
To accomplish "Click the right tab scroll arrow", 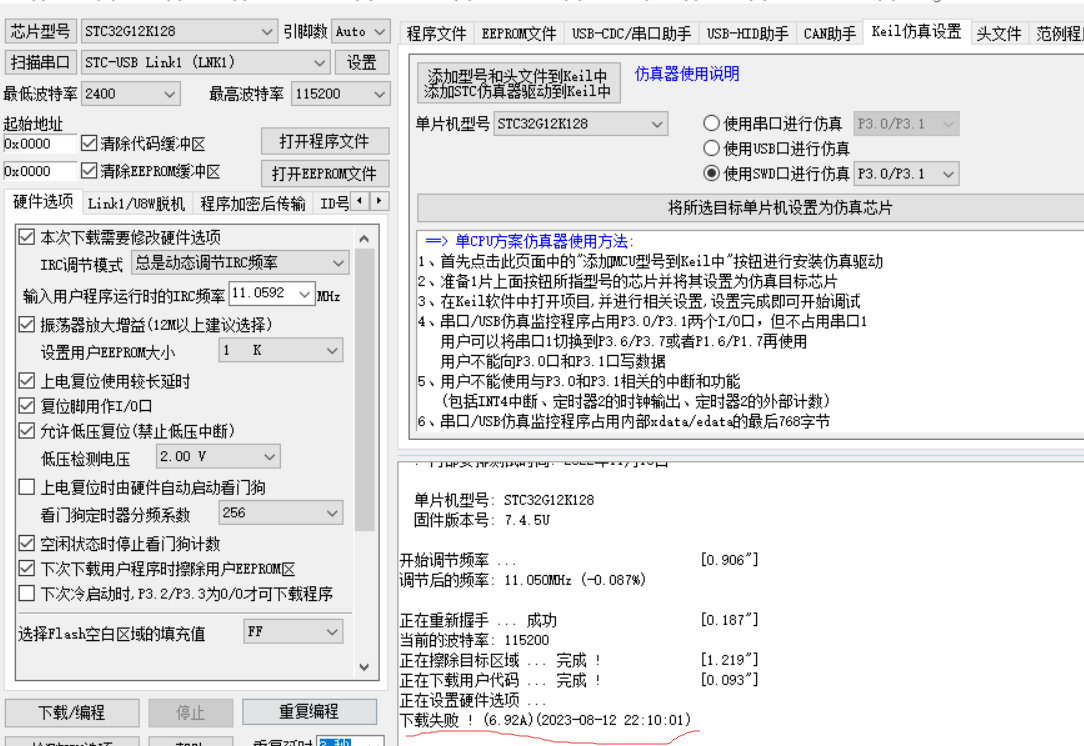I will pos(379,201).
